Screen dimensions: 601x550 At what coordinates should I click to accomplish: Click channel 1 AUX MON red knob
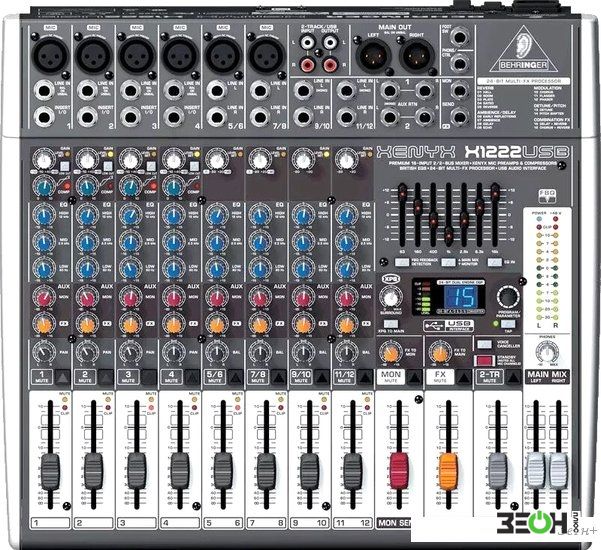(x=44, y=297)
